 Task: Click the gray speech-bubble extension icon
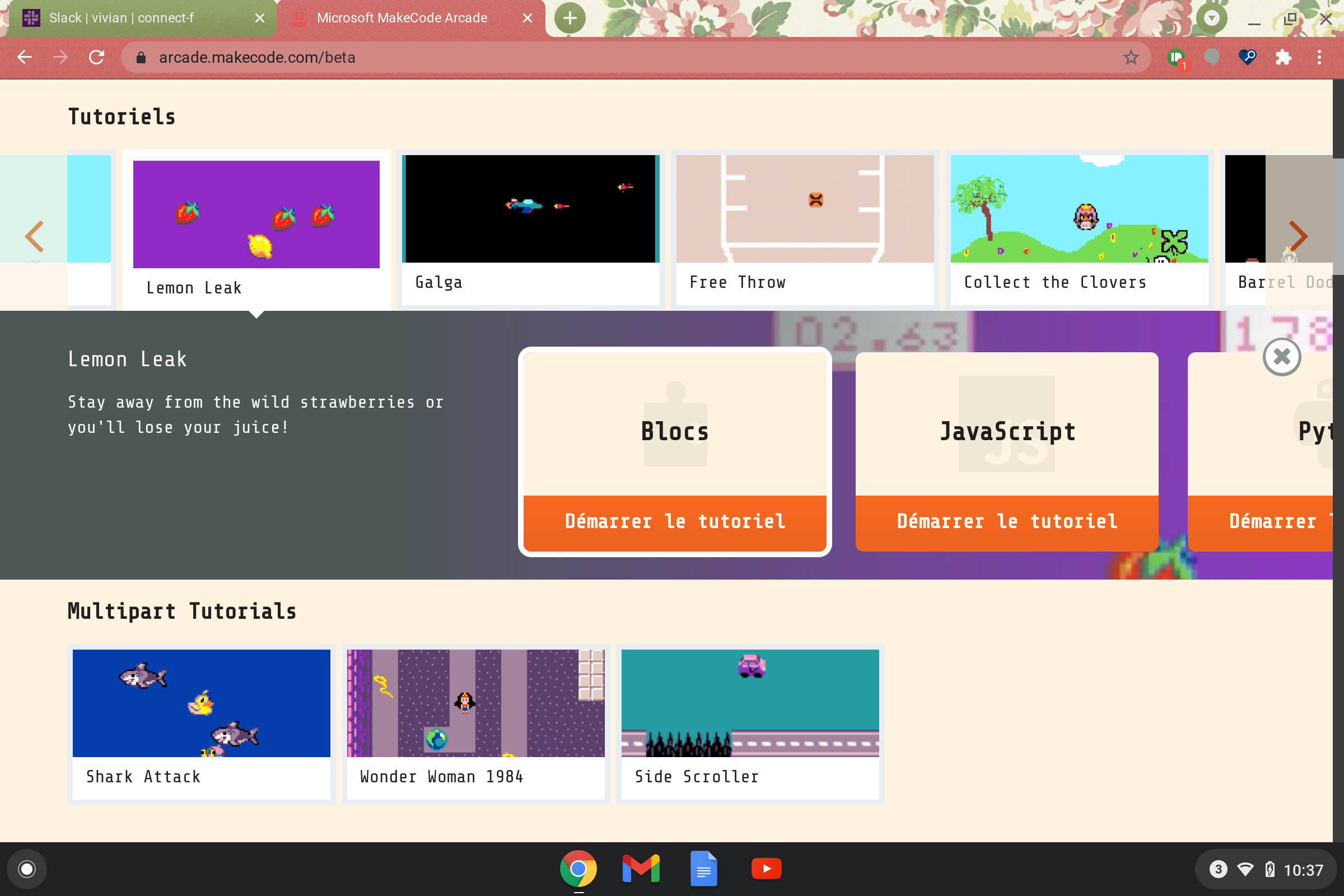pos(1211,57)
